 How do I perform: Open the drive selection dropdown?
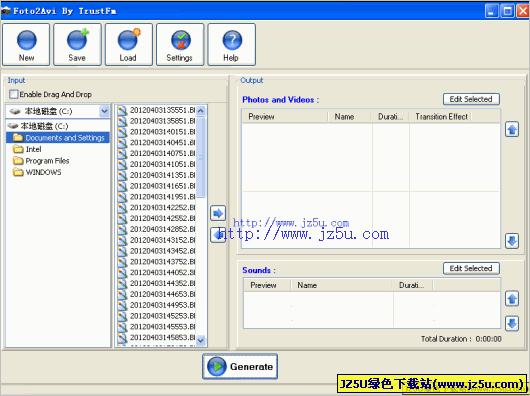[104, 111]
